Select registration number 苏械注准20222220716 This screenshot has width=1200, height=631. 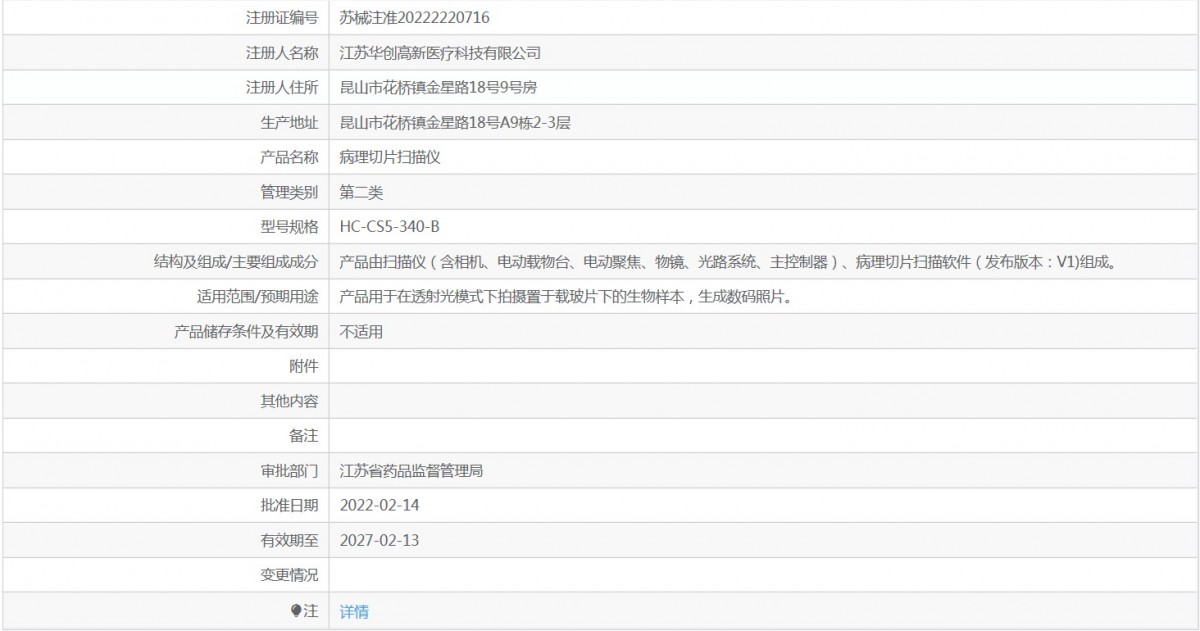pyautogui.click(x=414, y=18)
